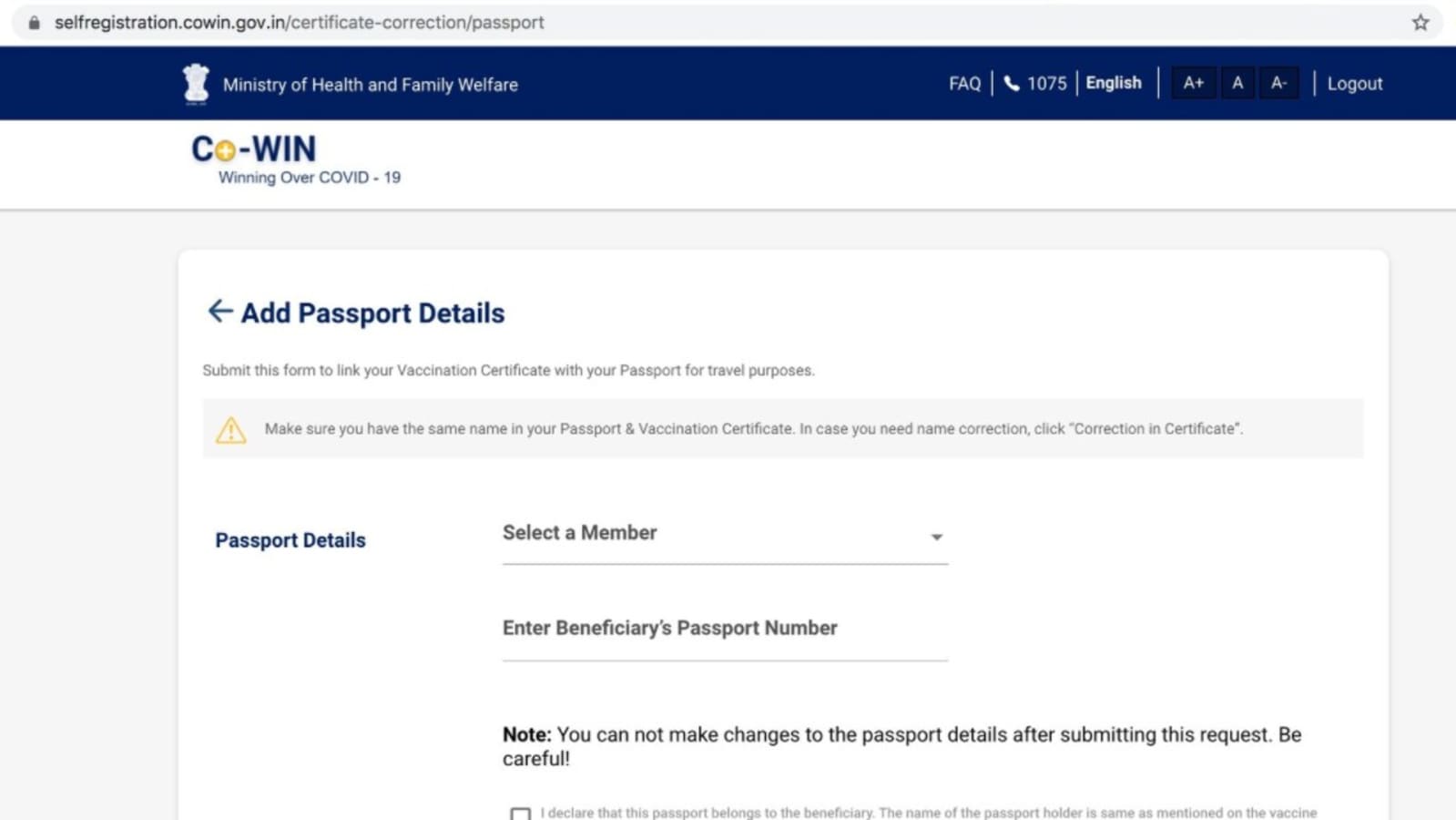Open the English language selector
The width and height of the screenshot is (1456, 820).
click(x=1113, y=83)
